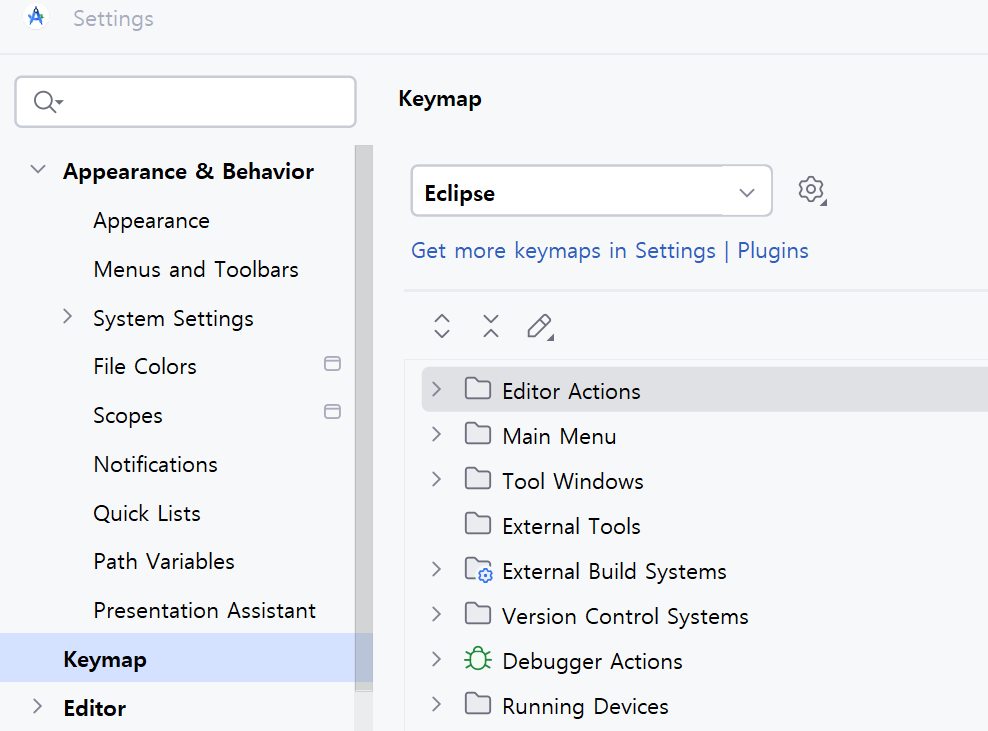The height and width of the screenshot is (731, 988).
Task: Expand the Tool Windows group
Action: [x=436, y=480]
